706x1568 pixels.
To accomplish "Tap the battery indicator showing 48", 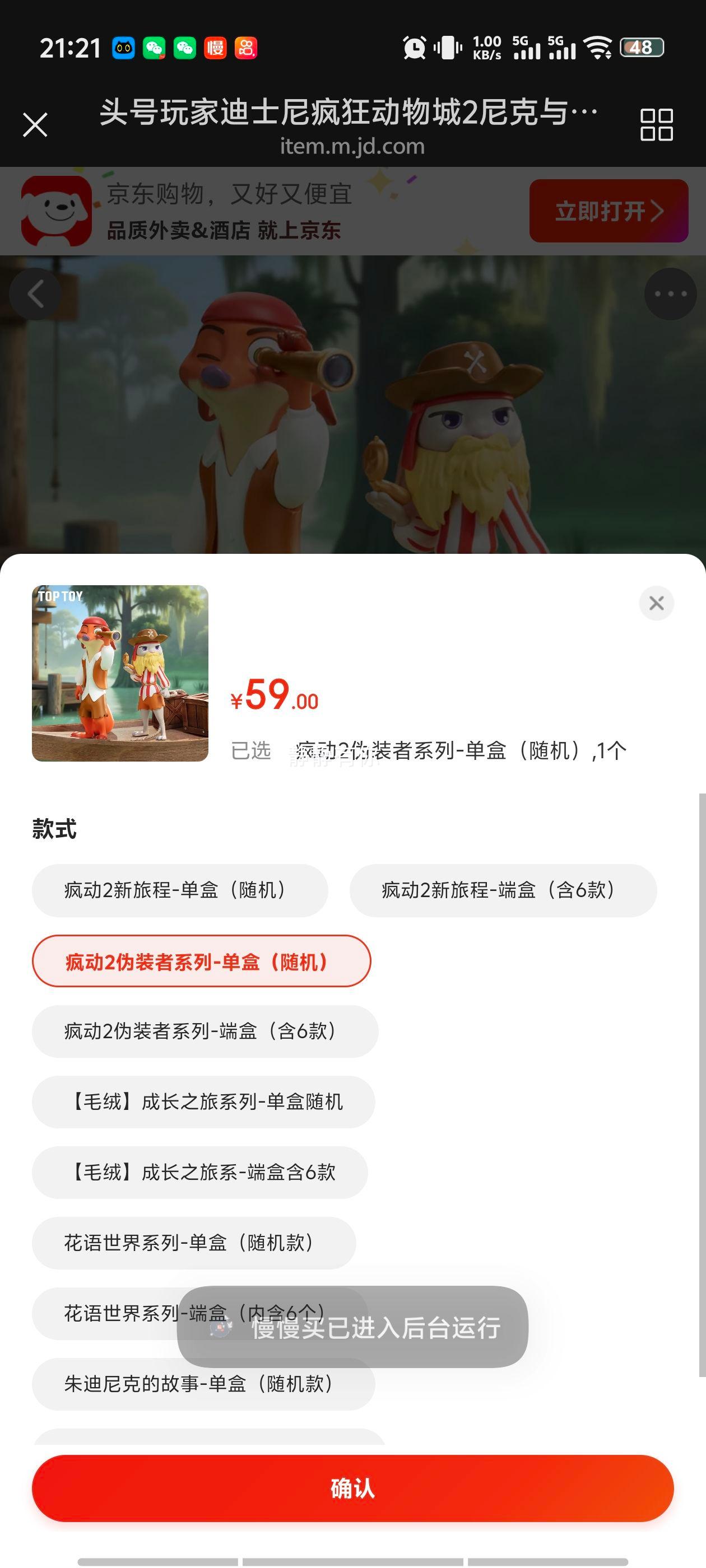I will click(x=642, y=48).
